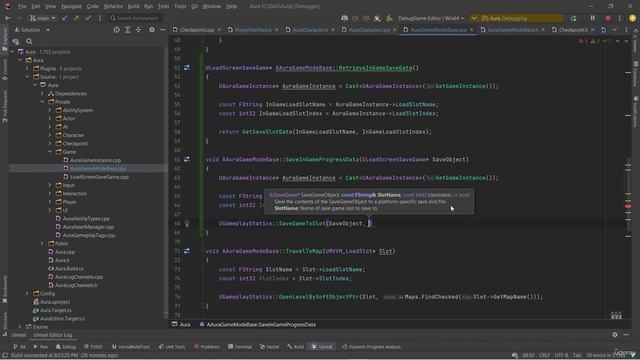Focus the Search everywhere field
The image size is (640, 360).
click(x=136, y=18)
